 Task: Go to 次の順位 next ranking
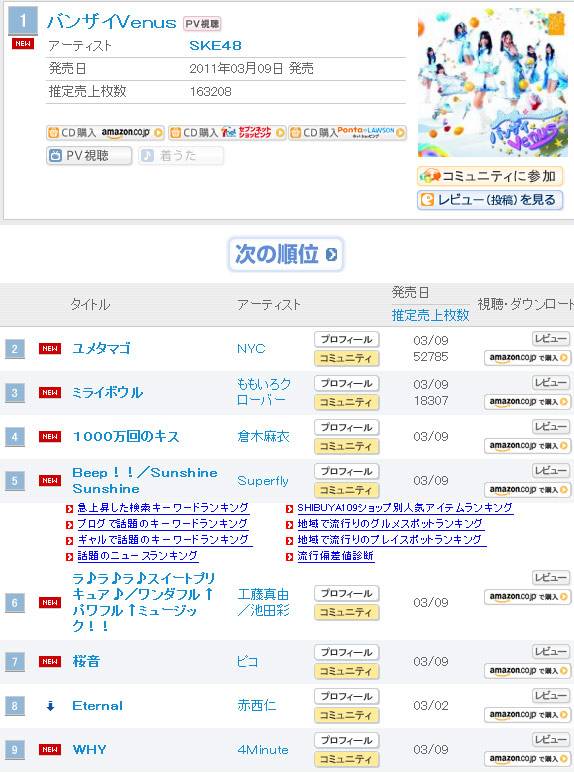click(x=286, y=254)
